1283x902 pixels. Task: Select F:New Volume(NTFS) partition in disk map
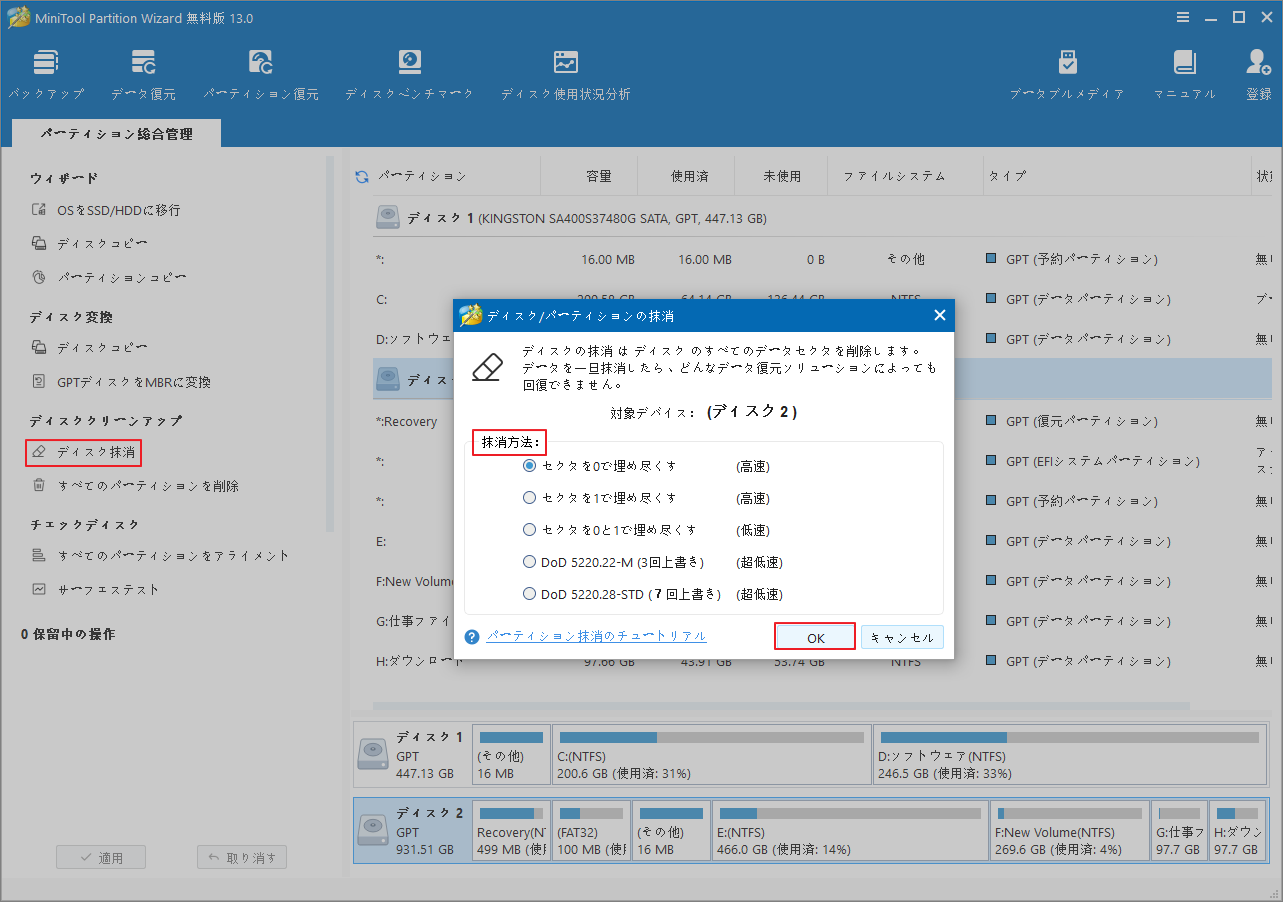click(x=1069, y=831)
